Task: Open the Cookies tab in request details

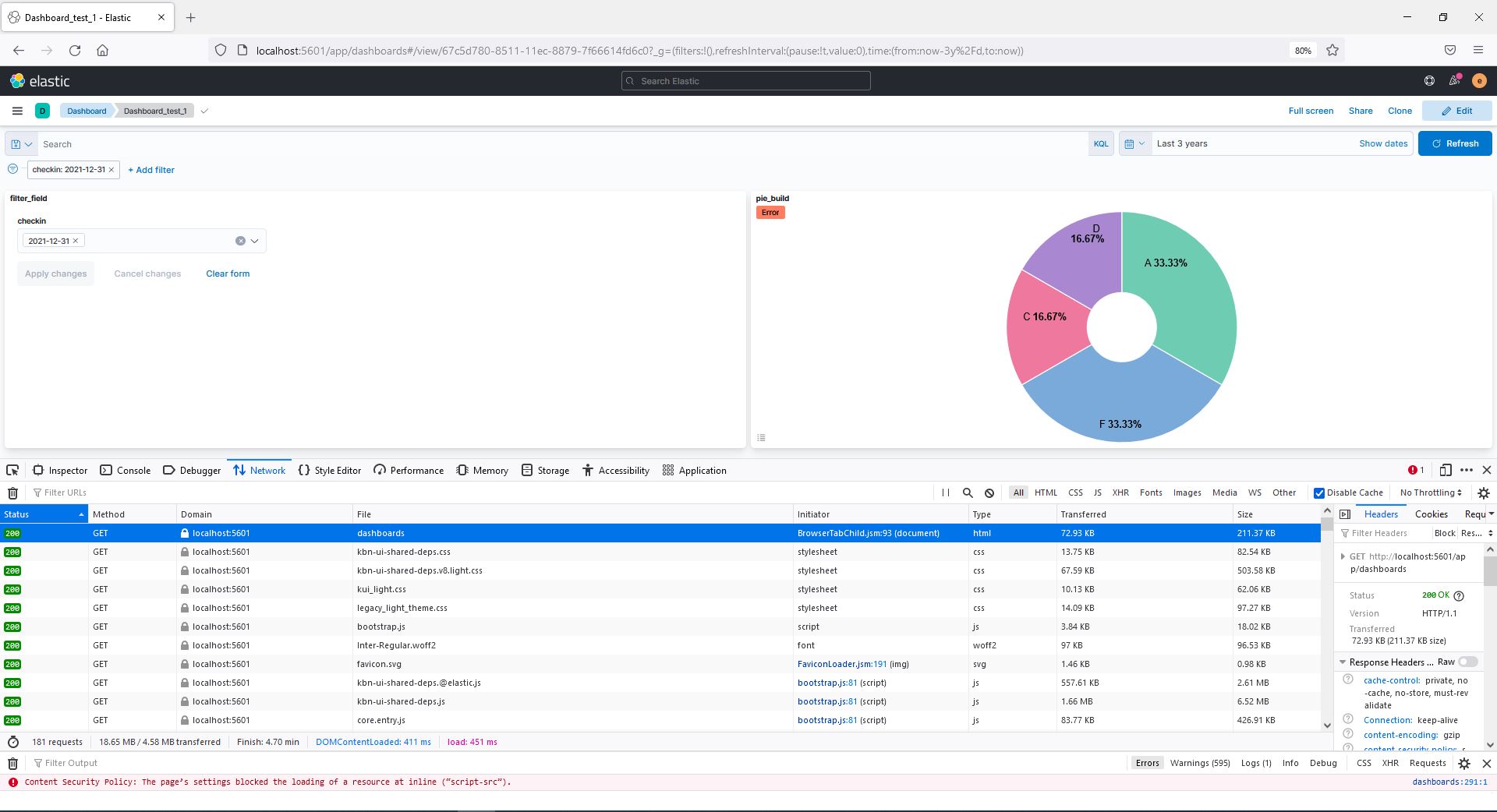Action: [1431, 514]
